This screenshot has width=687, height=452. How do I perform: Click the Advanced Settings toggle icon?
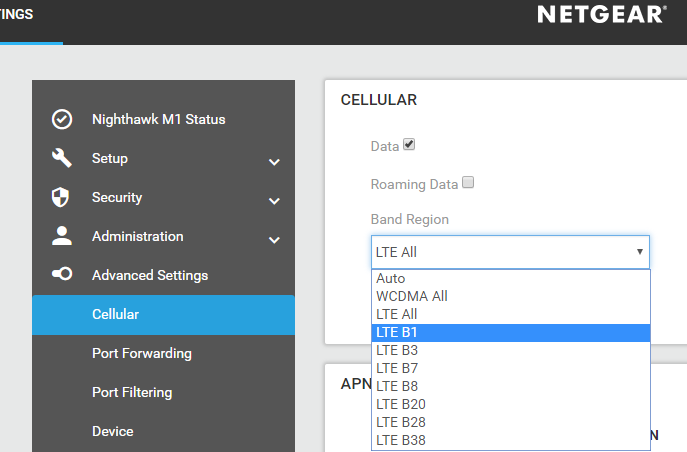coord(62,275)
